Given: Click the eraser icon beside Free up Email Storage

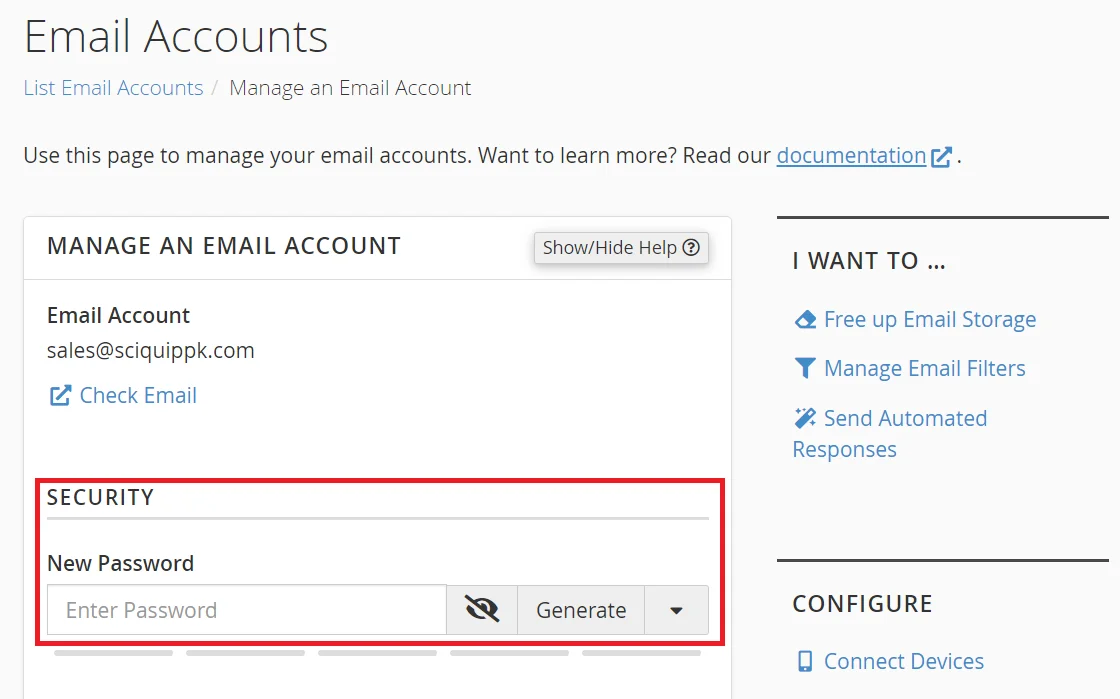Looking at the screenshot, I should pyautogui.click(x=805, y=320).
